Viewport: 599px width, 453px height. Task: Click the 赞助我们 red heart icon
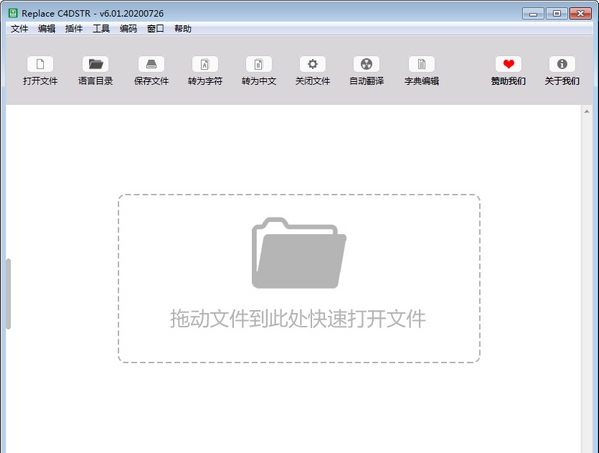click(508, 64)
